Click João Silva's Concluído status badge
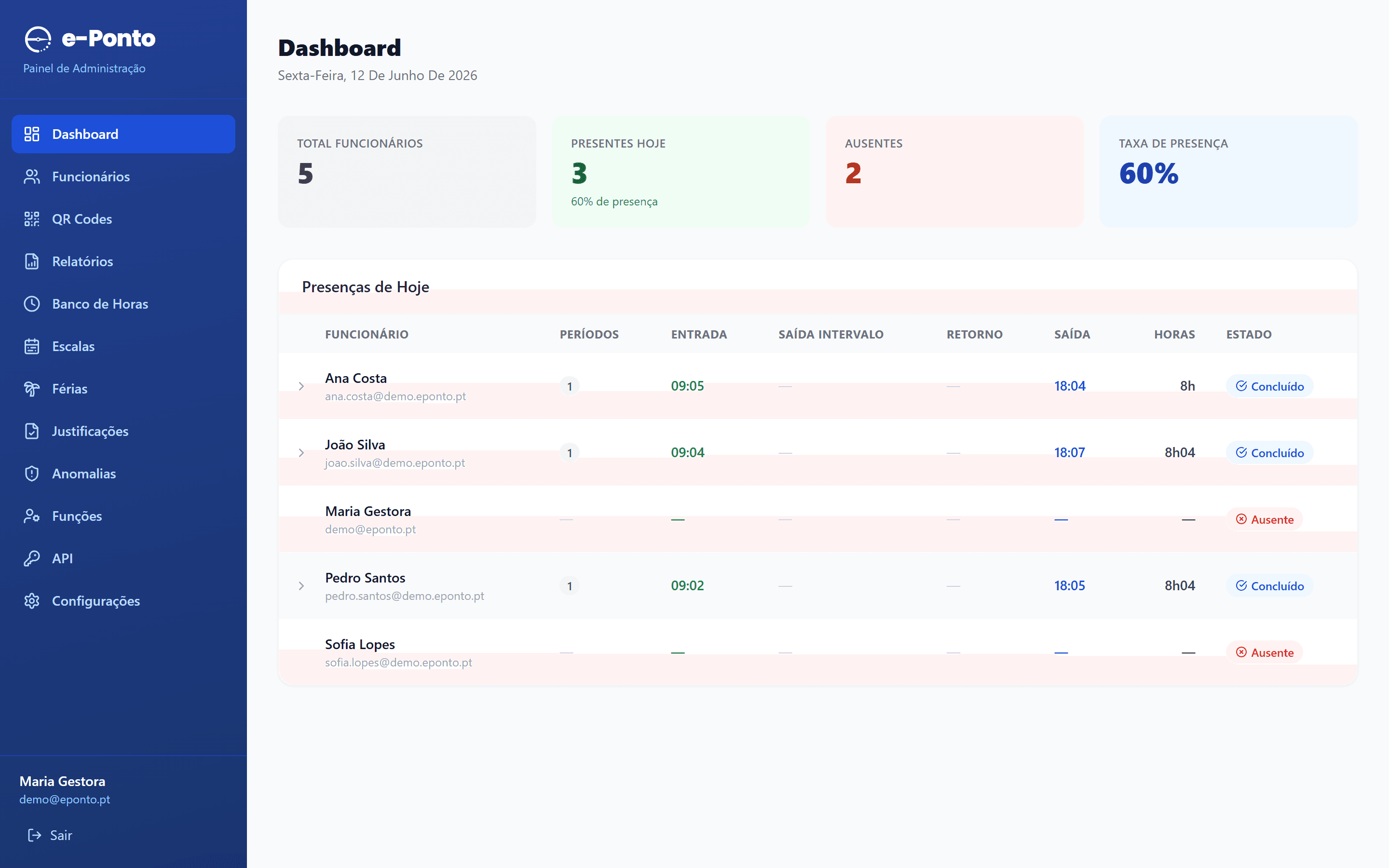This screenshot has width=1389, height=868. (x=1269, y=453)
